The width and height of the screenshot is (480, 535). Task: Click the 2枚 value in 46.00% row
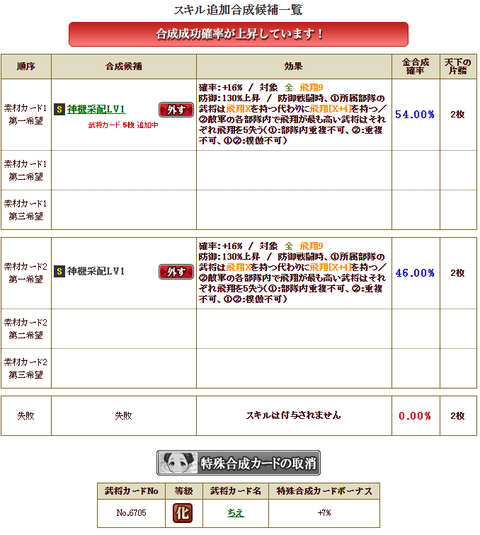(457, 273)
